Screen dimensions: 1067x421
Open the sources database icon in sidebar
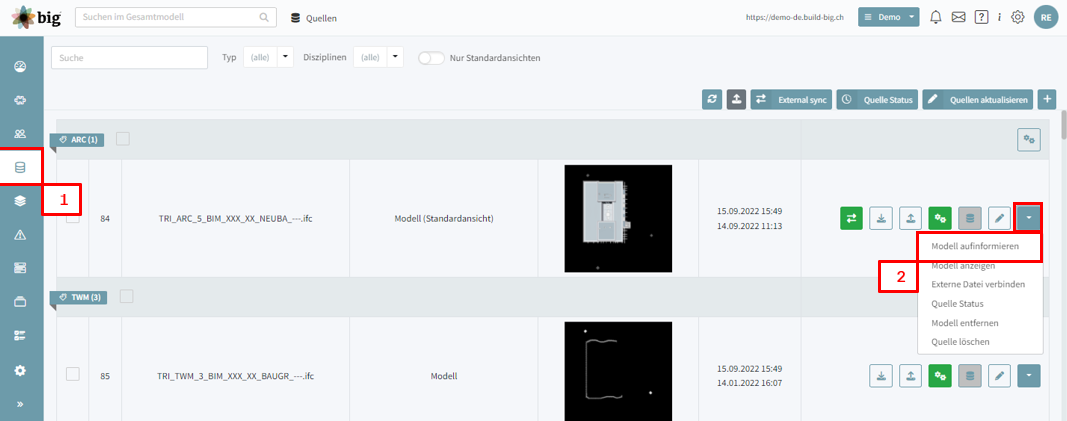tap(20, 167)
